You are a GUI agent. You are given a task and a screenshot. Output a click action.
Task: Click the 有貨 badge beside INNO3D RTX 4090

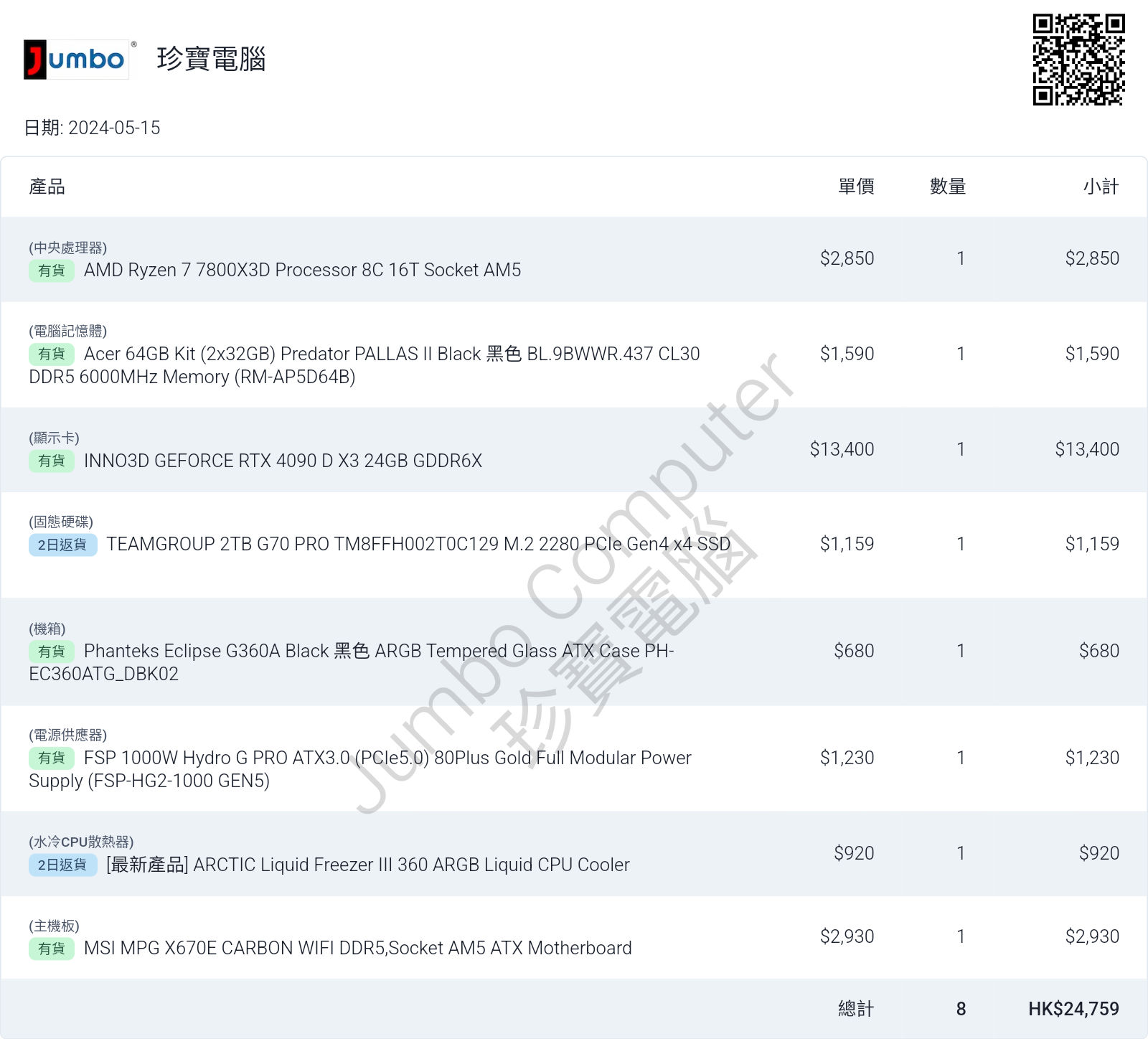click(x=52, y=461)
